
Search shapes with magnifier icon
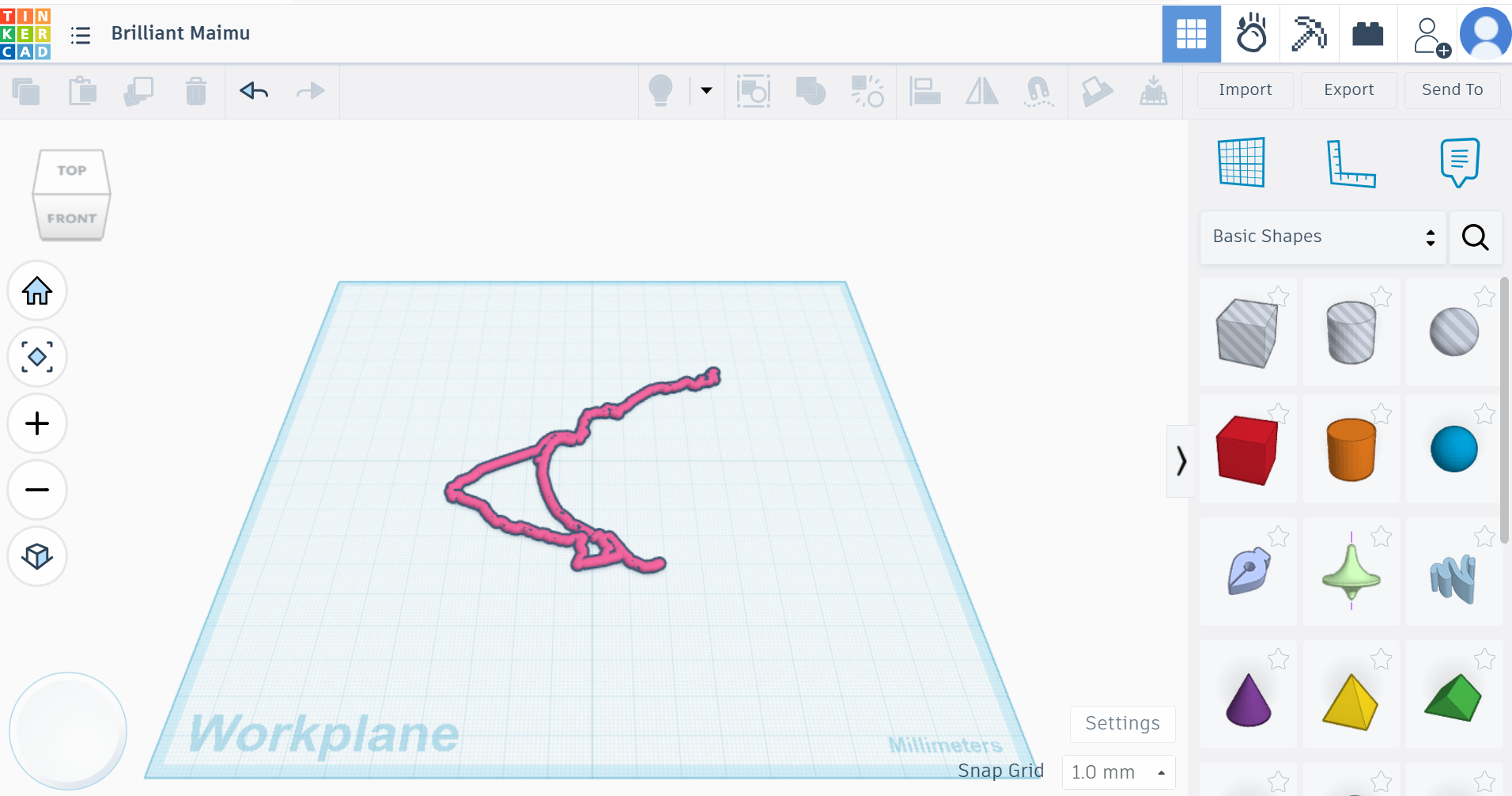(1476, 237)
